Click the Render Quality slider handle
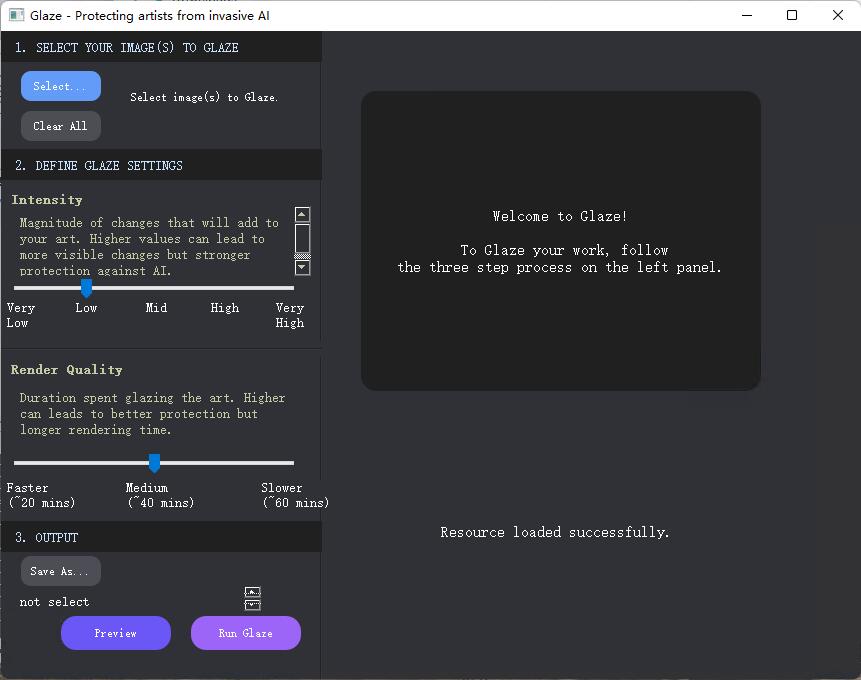The height and width of the screenshot is (680, 861). [154, 463]
